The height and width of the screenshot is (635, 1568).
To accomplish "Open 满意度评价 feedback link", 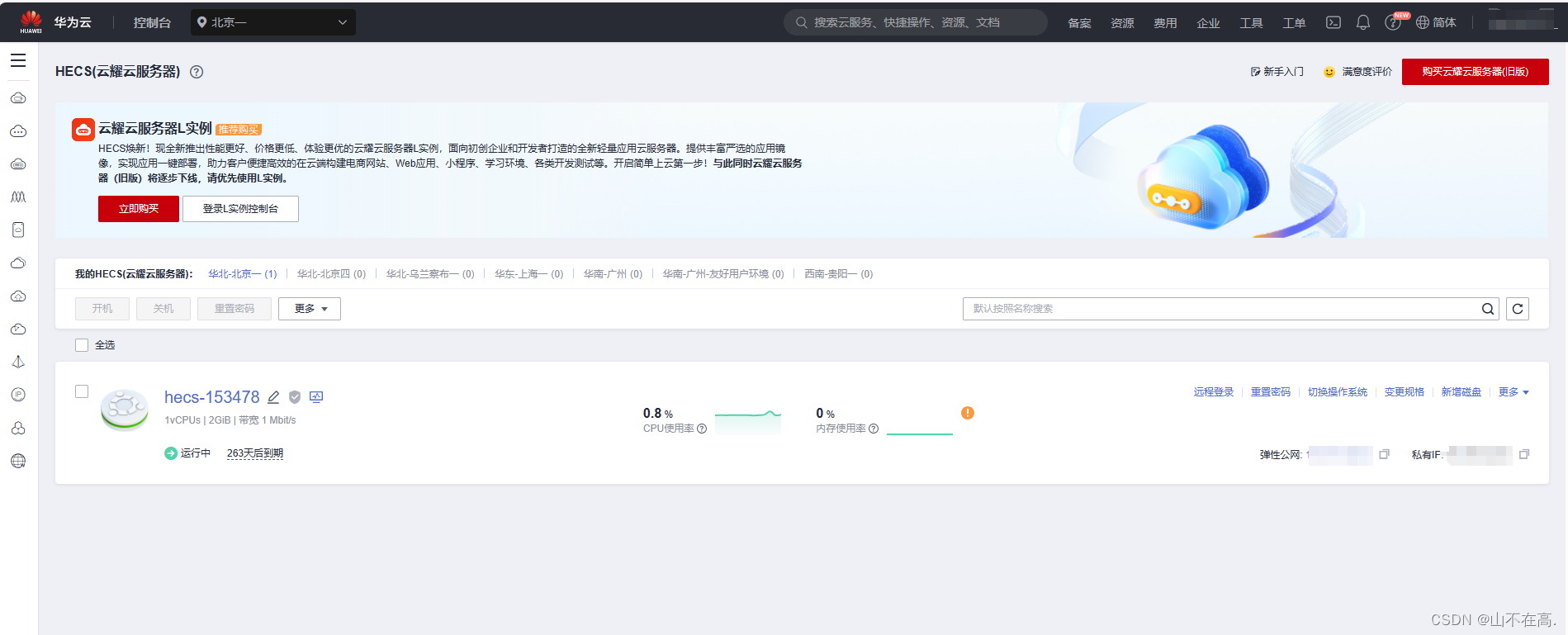I will (x=1357, y=72).
